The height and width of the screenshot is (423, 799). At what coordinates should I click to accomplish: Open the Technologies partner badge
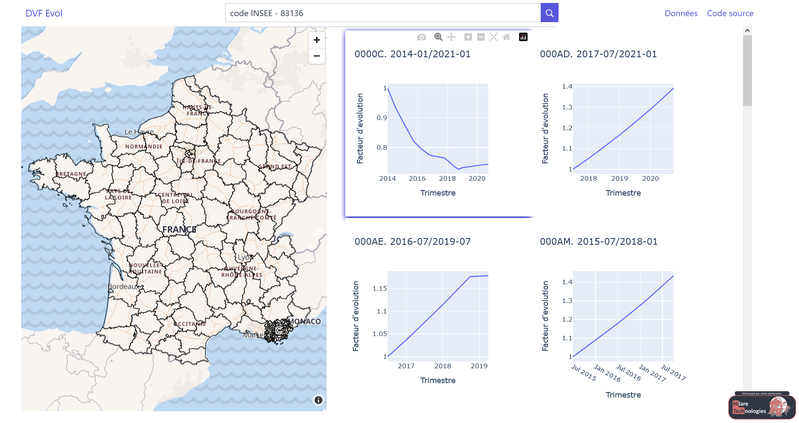[762, 406]
